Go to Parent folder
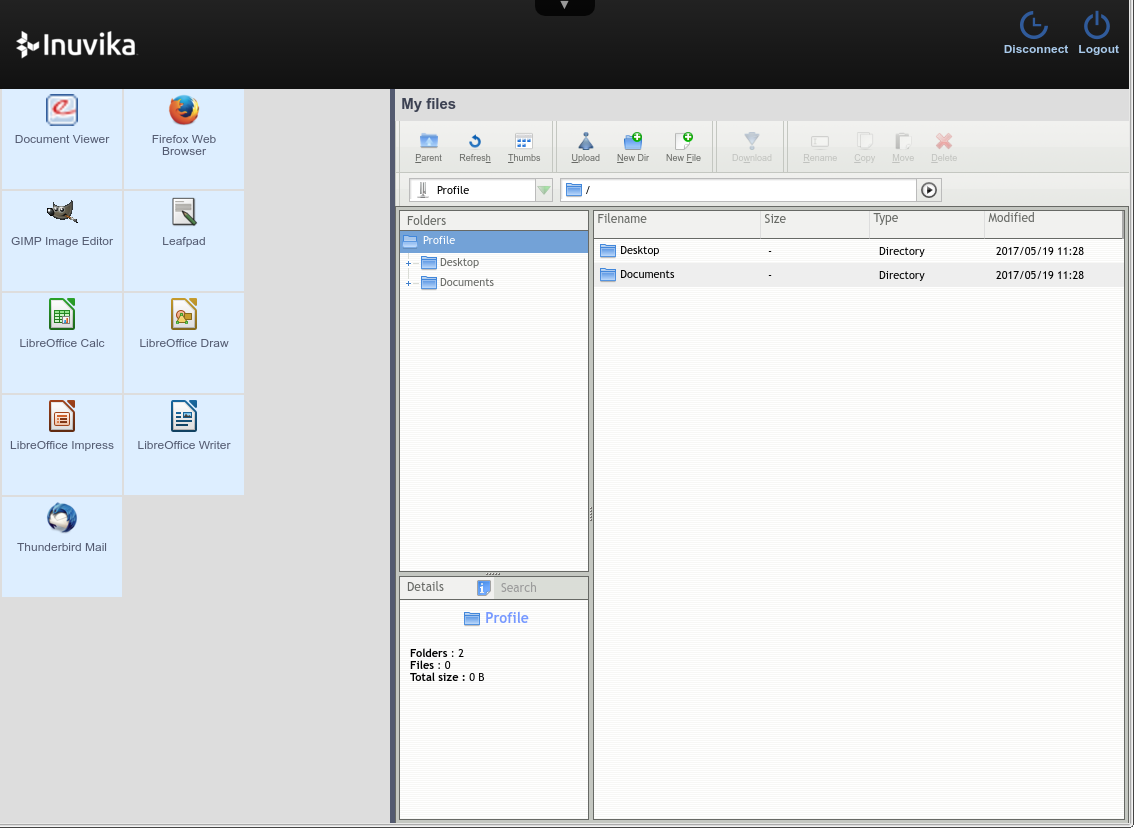This screenshot has width=1134, height=828. pyautogui.click(x=428, y=147)
